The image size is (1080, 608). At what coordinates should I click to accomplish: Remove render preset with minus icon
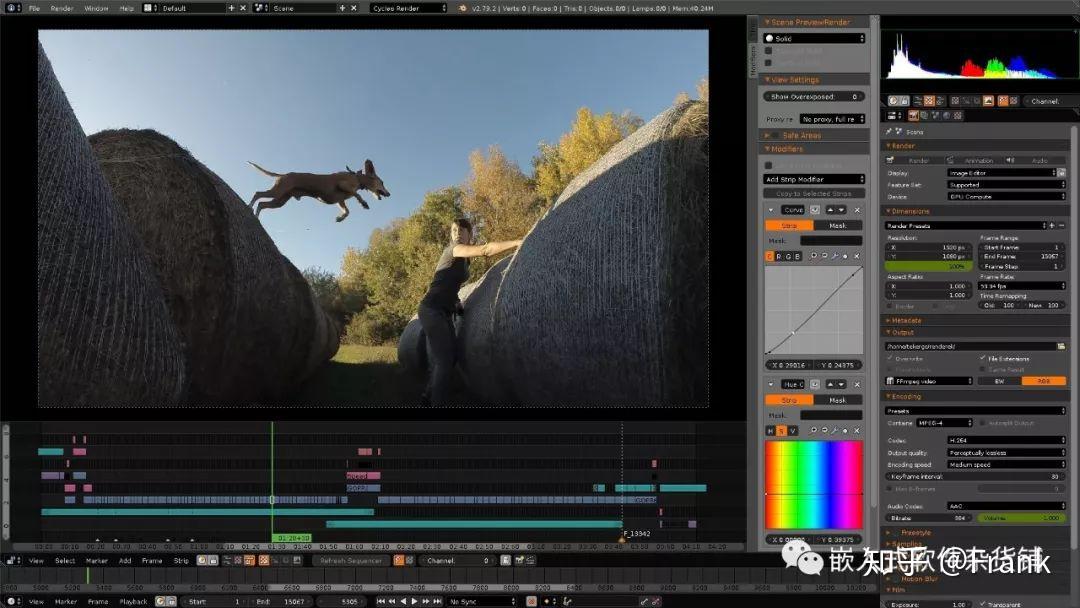[x=1061, y=225]
